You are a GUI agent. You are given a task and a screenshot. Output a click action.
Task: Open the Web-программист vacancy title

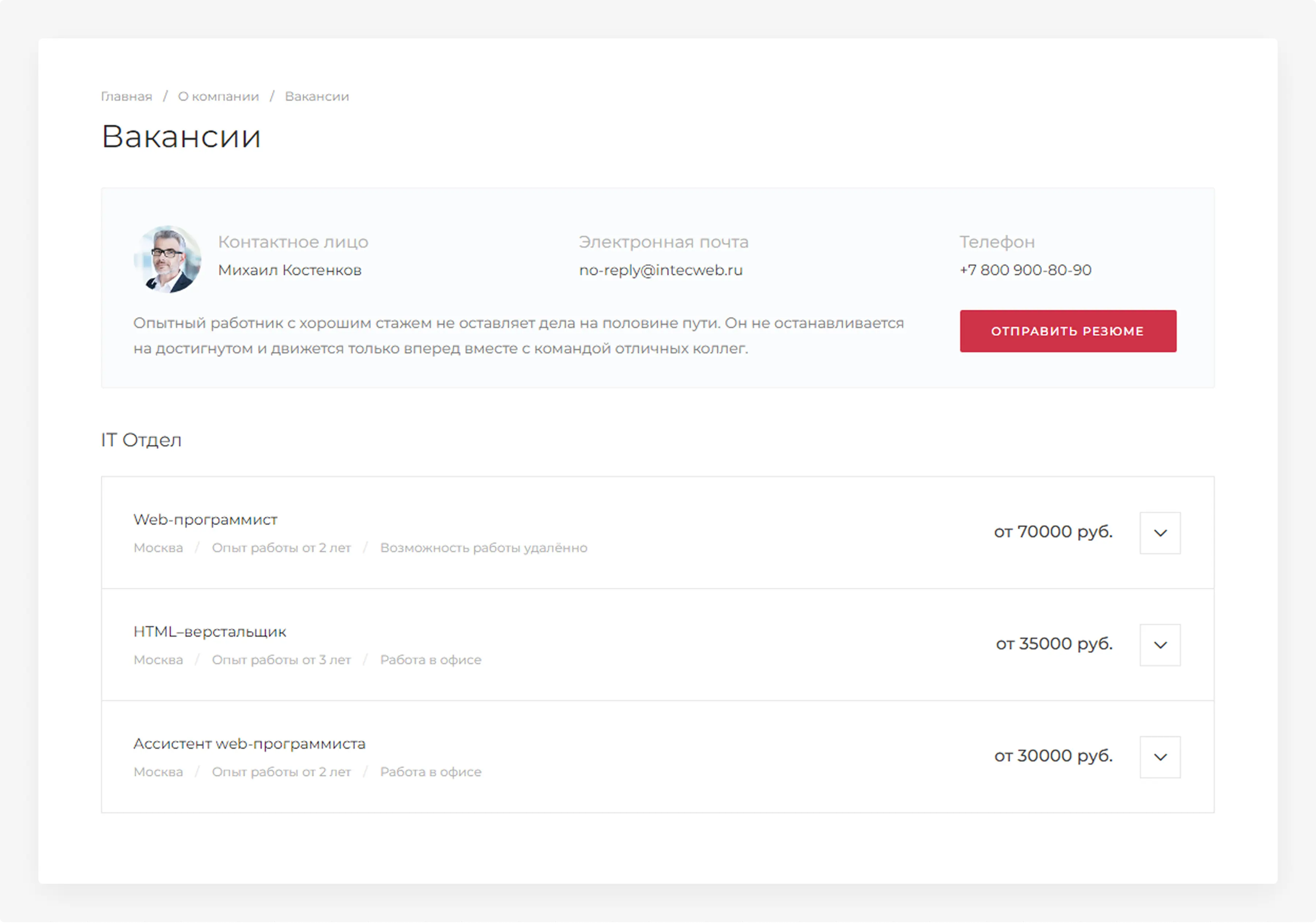point(205,519)
